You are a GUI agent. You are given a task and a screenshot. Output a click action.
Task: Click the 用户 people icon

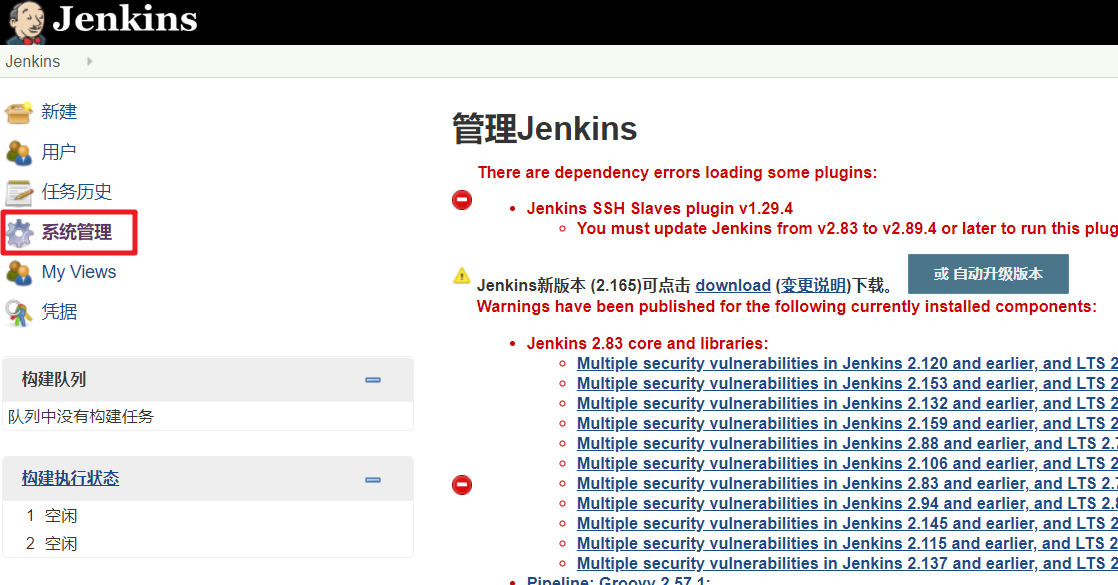pyautogui.click(x=19, y=152)
